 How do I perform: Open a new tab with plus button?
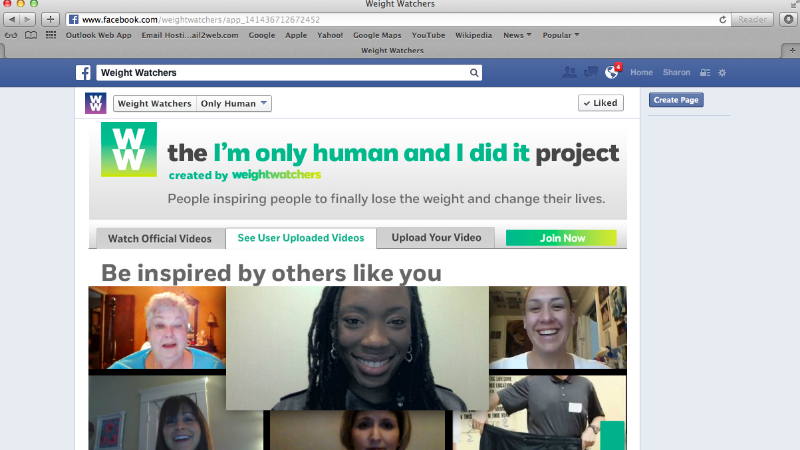792,51
